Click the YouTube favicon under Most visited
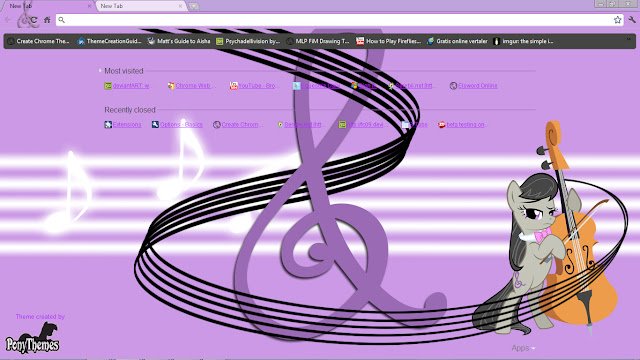The image size is (640, 360). click(233, 86)
